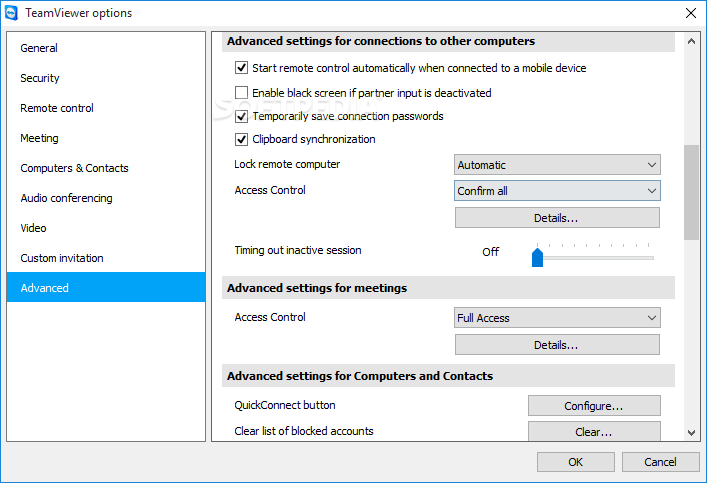The width and height of the screenshot is (707, 483).
Task: Click the 'Timing out inactive session' label
Action: tap(298, 250)
